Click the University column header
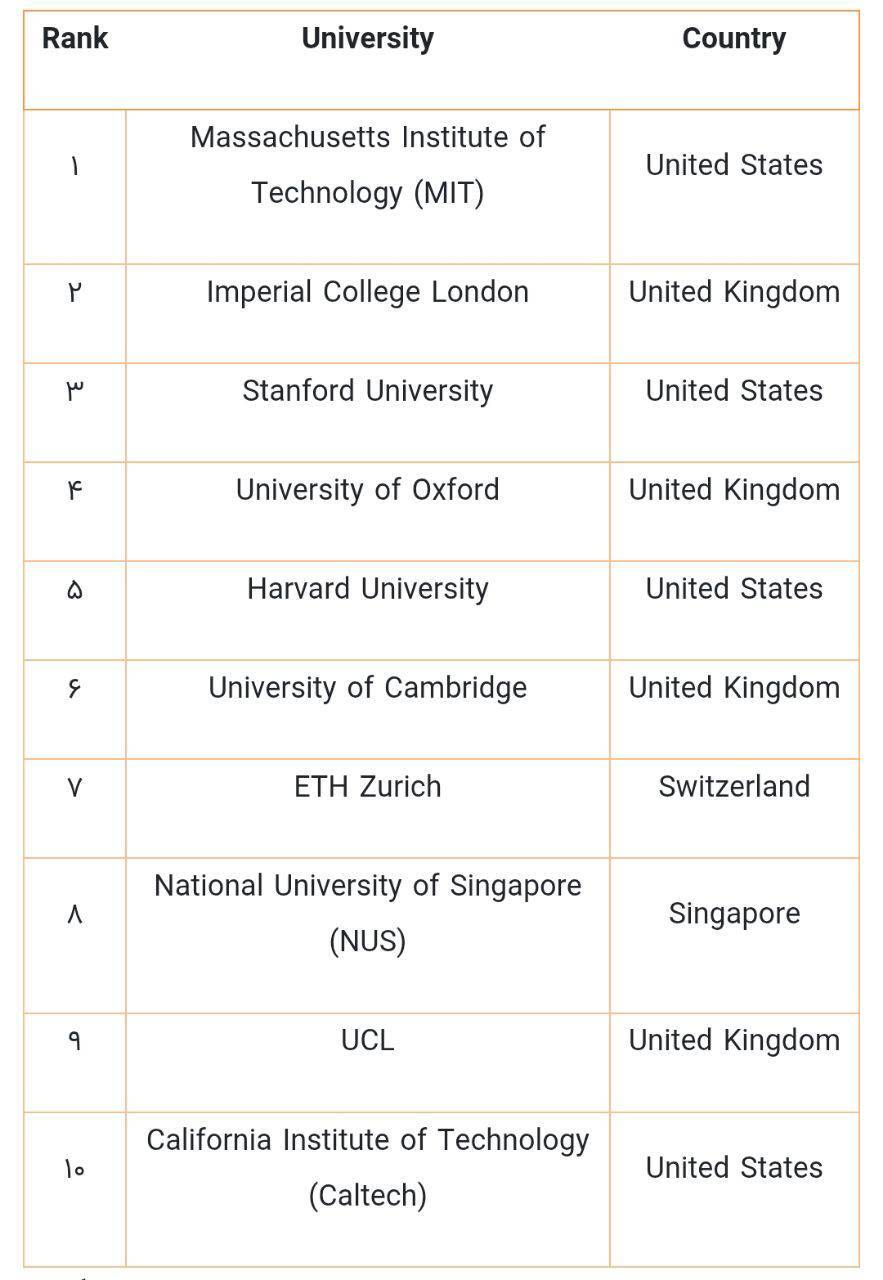Viewport: 883px width, 1280px height. [367, 39]
